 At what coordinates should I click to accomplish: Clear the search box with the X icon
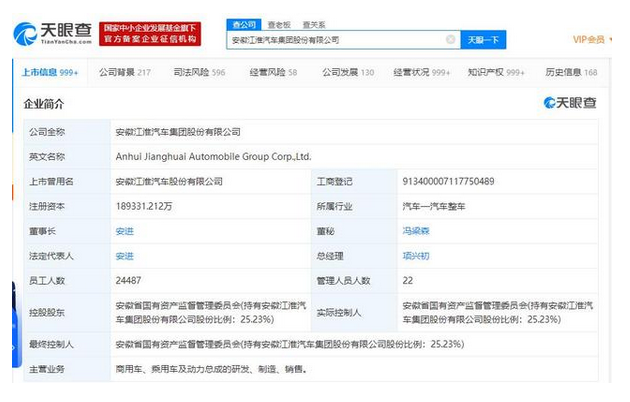tap(450, 39)
